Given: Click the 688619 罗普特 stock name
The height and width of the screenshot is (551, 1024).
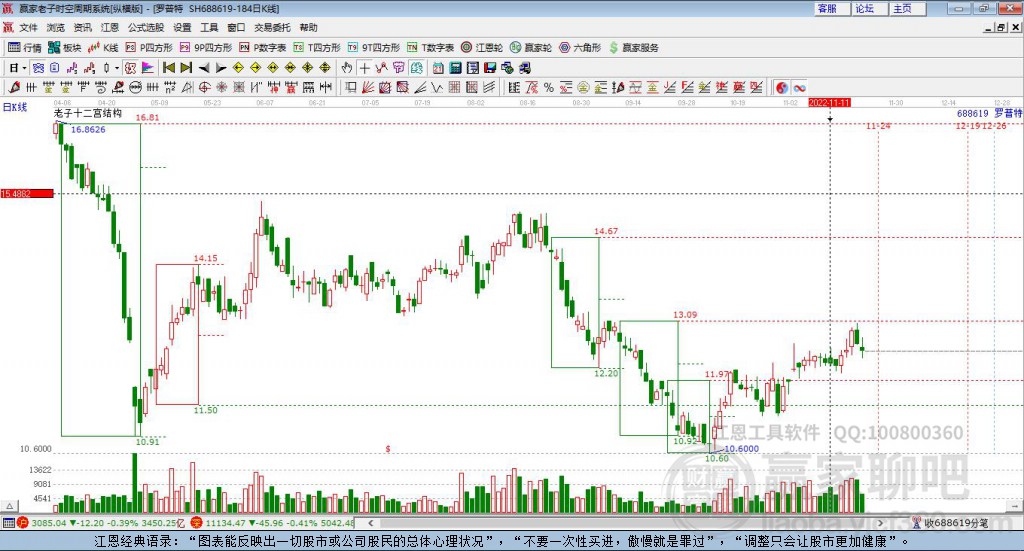Looking at the screenshot, I should (989, 114).
